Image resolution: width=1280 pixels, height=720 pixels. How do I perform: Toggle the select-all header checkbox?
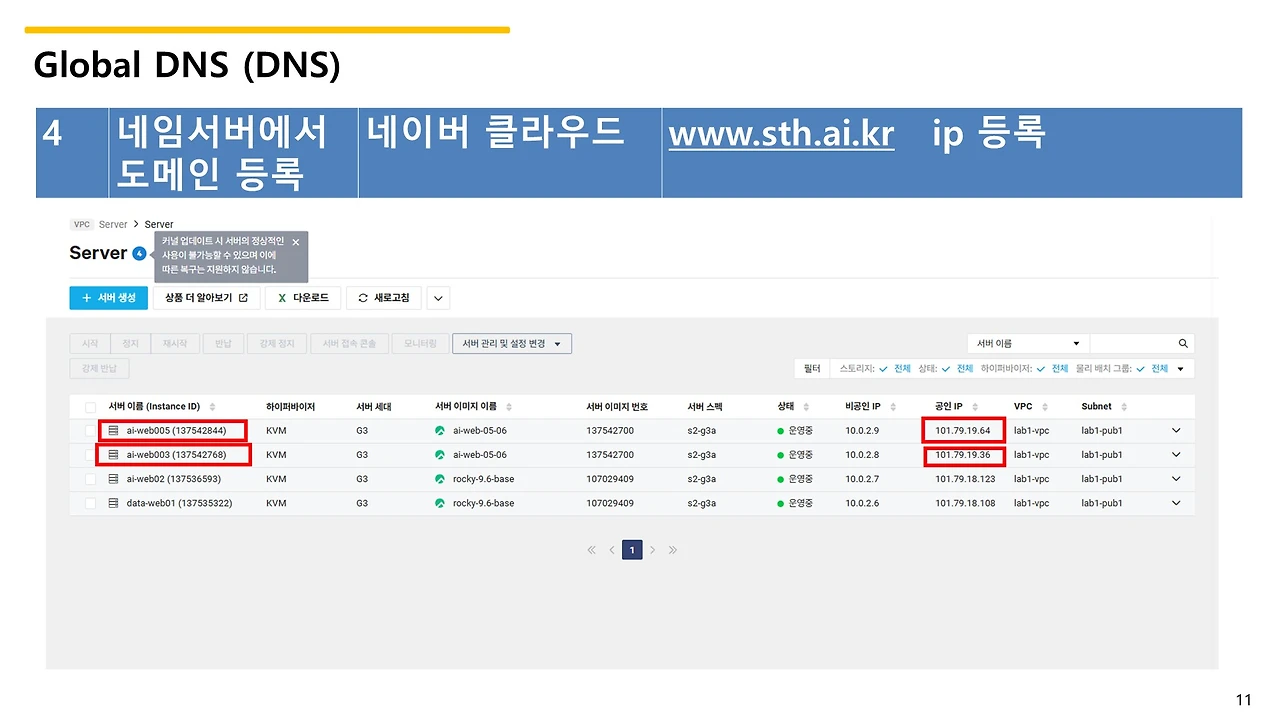coord(91,407)
